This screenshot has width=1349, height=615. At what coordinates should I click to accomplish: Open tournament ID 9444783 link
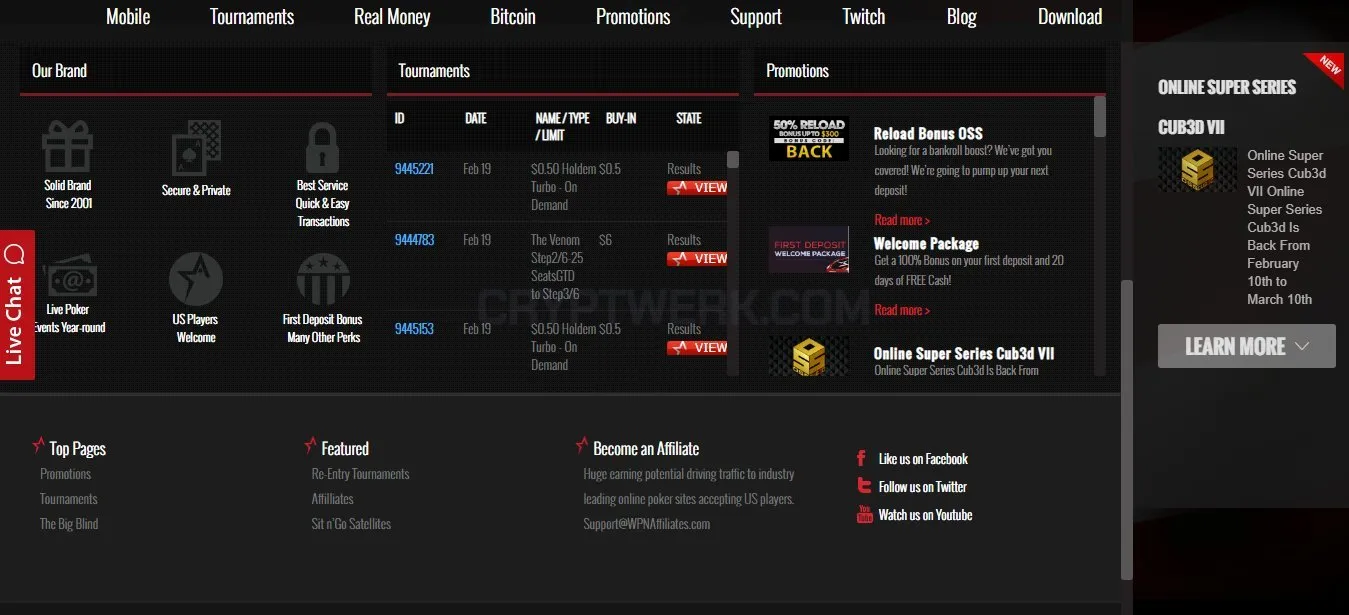click(x=414, y=240)
